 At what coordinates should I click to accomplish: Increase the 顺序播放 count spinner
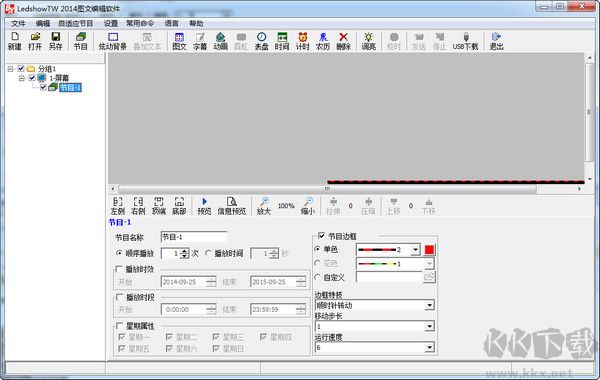pos(184,251)
